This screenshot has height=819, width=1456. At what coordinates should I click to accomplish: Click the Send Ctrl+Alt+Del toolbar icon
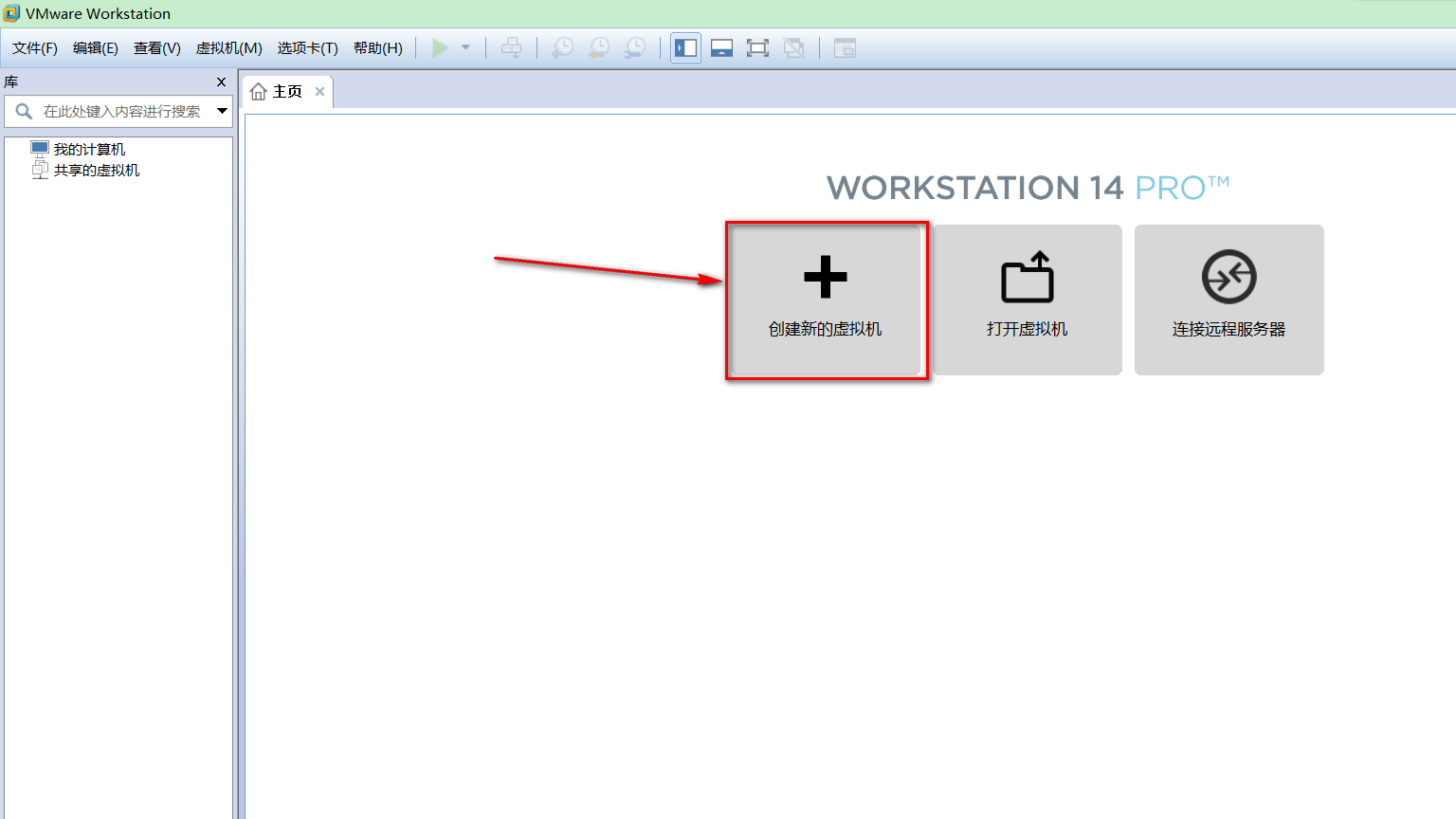pos(512,47)
